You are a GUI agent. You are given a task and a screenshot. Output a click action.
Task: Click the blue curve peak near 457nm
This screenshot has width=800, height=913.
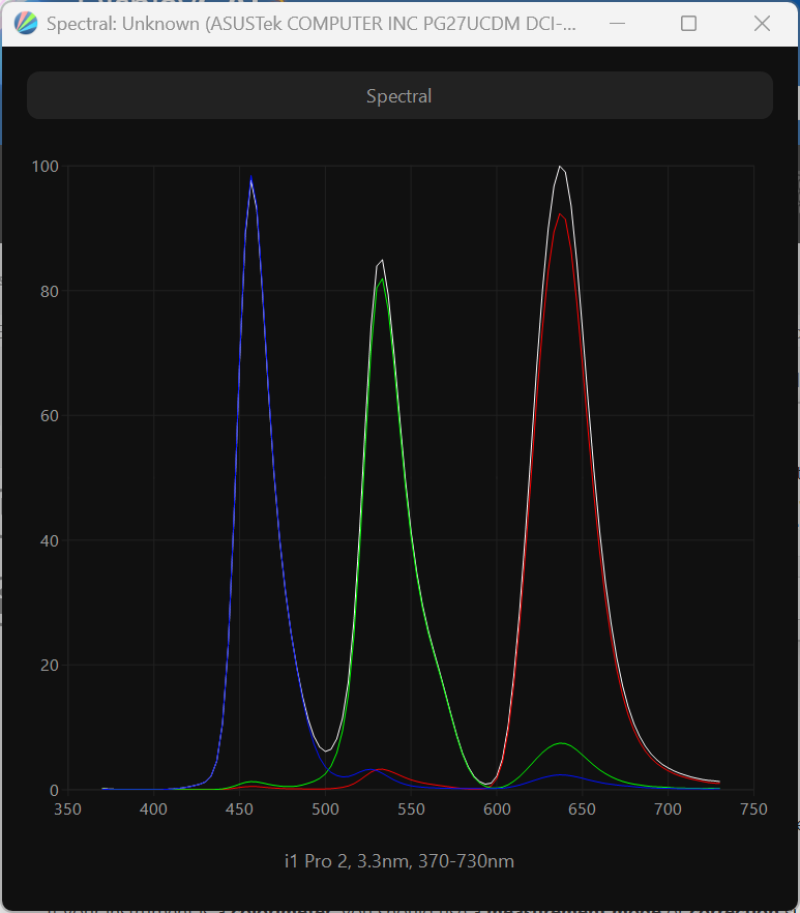tap(251, 177)
